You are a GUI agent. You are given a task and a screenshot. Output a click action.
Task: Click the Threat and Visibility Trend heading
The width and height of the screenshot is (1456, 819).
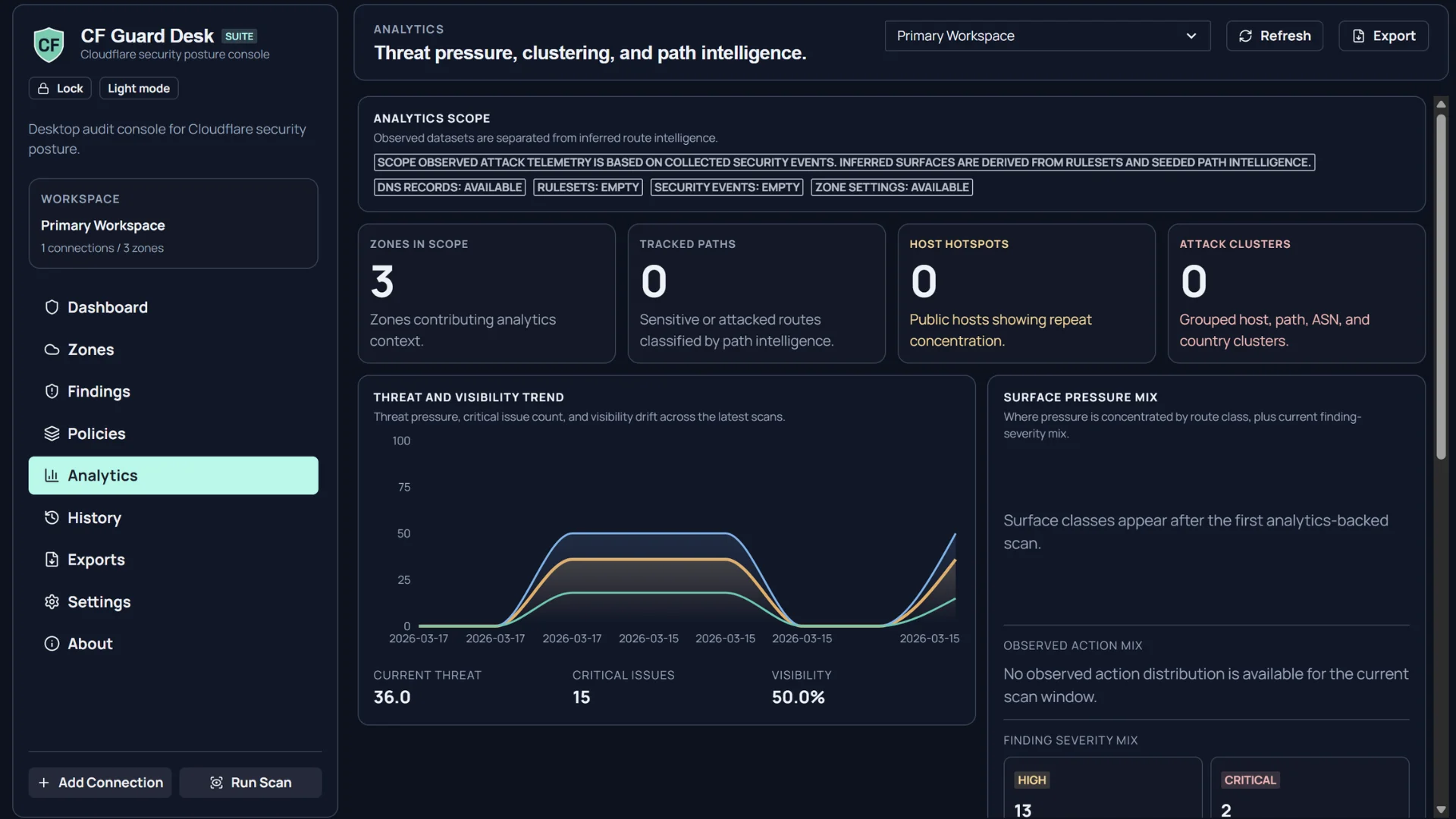[x=469, y=397]
